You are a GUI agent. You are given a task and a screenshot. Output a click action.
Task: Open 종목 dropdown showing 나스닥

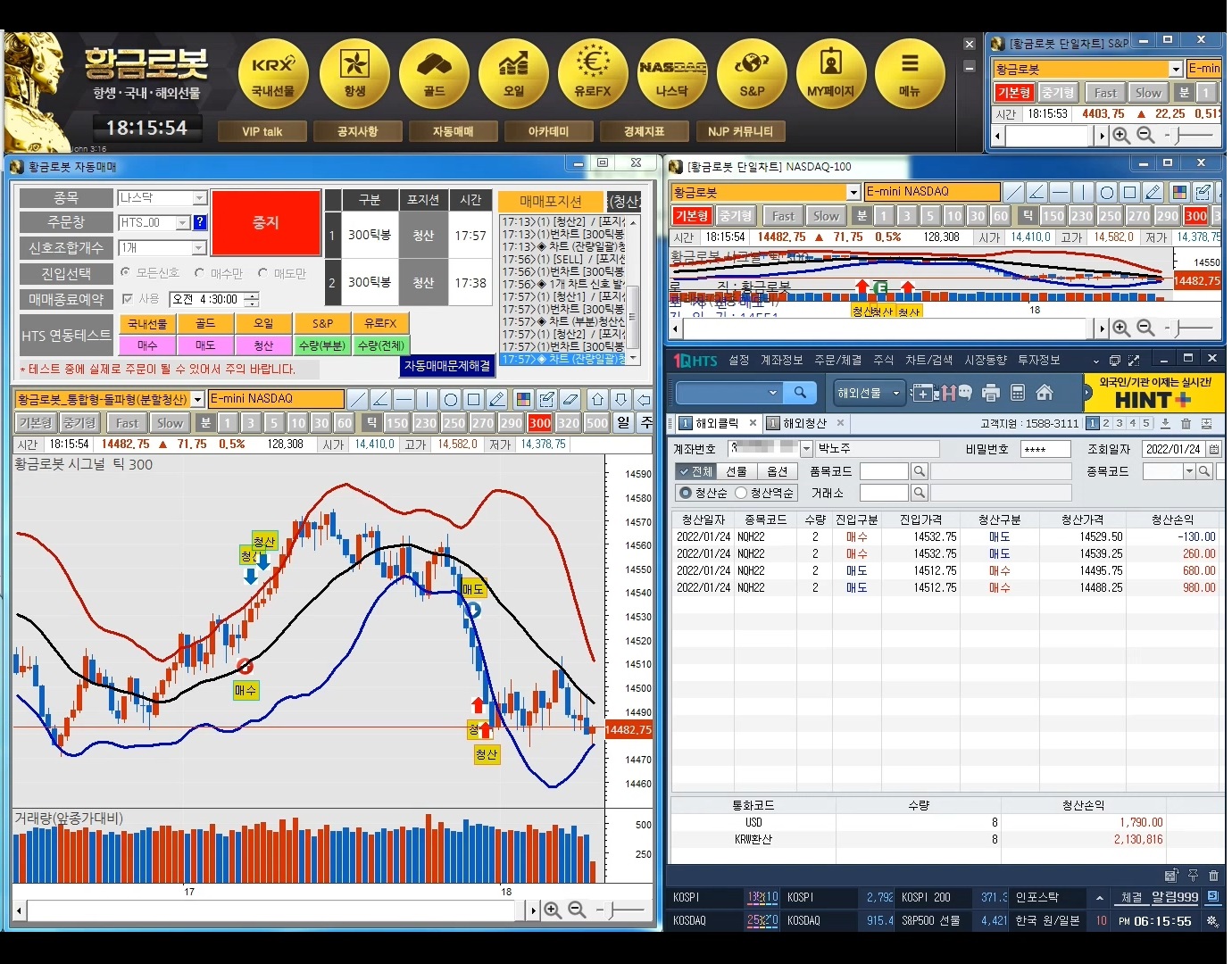point(200,197)
